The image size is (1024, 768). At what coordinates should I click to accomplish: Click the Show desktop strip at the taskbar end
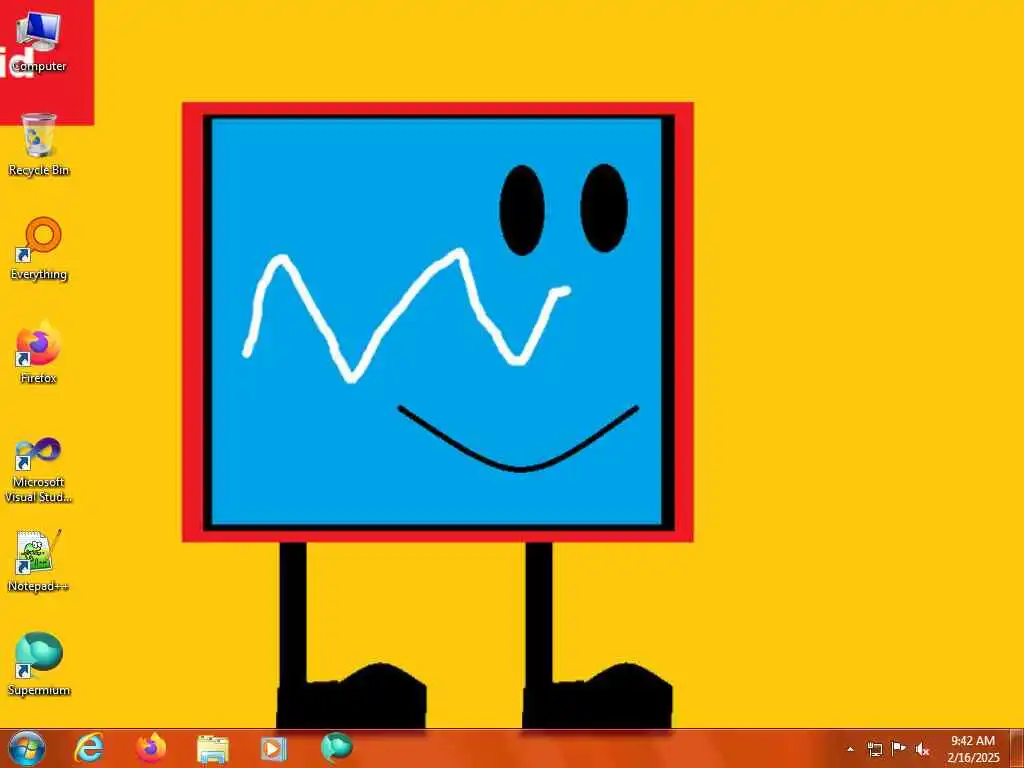pyautogui.click(x=1017, y=749)
